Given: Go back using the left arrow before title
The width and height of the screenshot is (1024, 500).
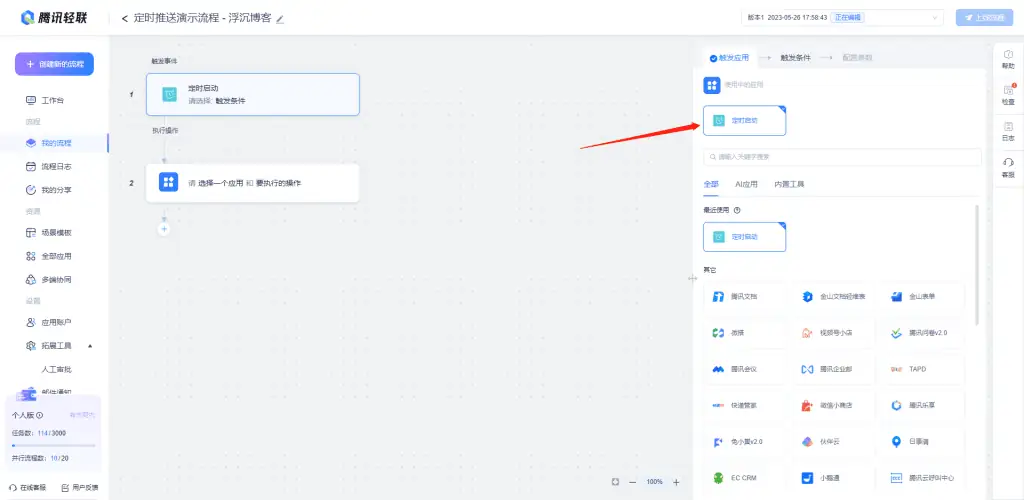Looking at the screenshot, I should coord(124,18).
